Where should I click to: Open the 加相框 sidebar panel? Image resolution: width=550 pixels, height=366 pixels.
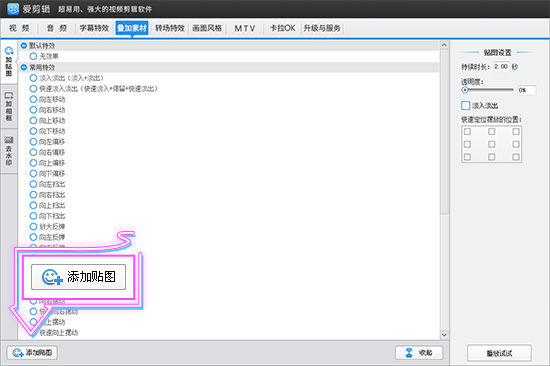click(x=9, y=107)
